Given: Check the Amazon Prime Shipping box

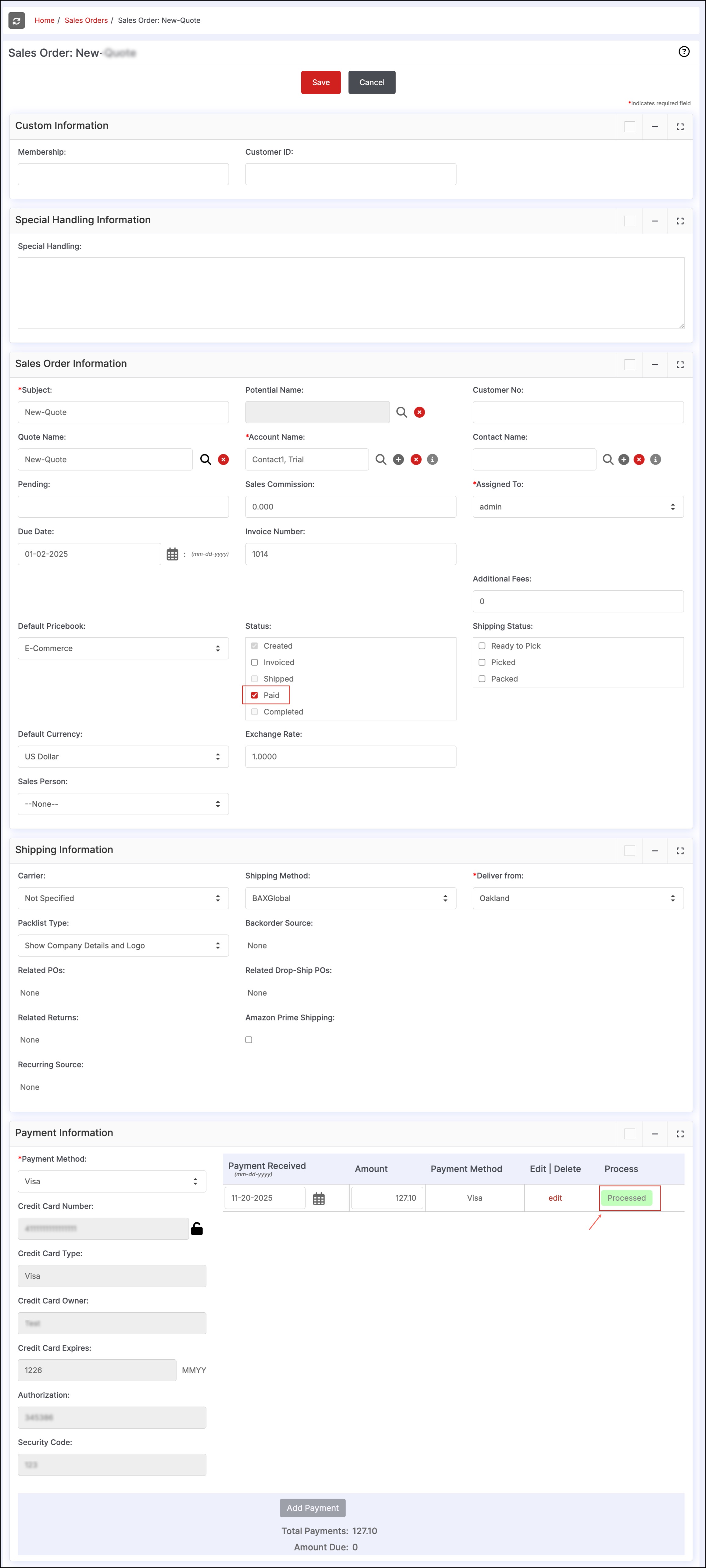Looking at the screenshot, I should tap(248, 1040).
